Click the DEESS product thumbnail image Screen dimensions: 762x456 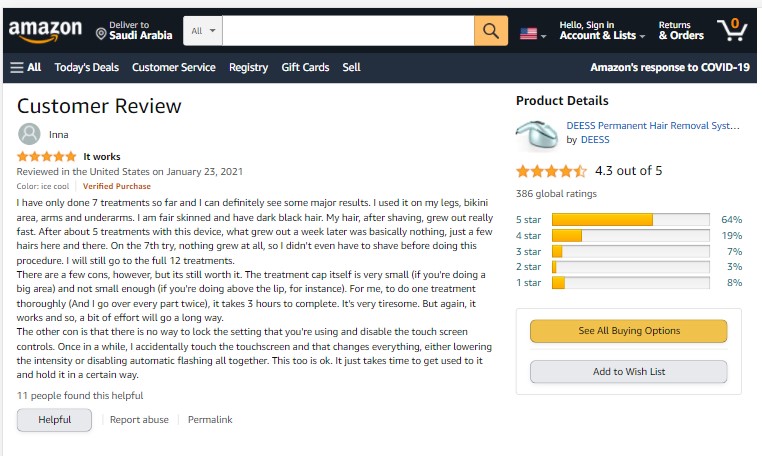[x=537, y=133]
